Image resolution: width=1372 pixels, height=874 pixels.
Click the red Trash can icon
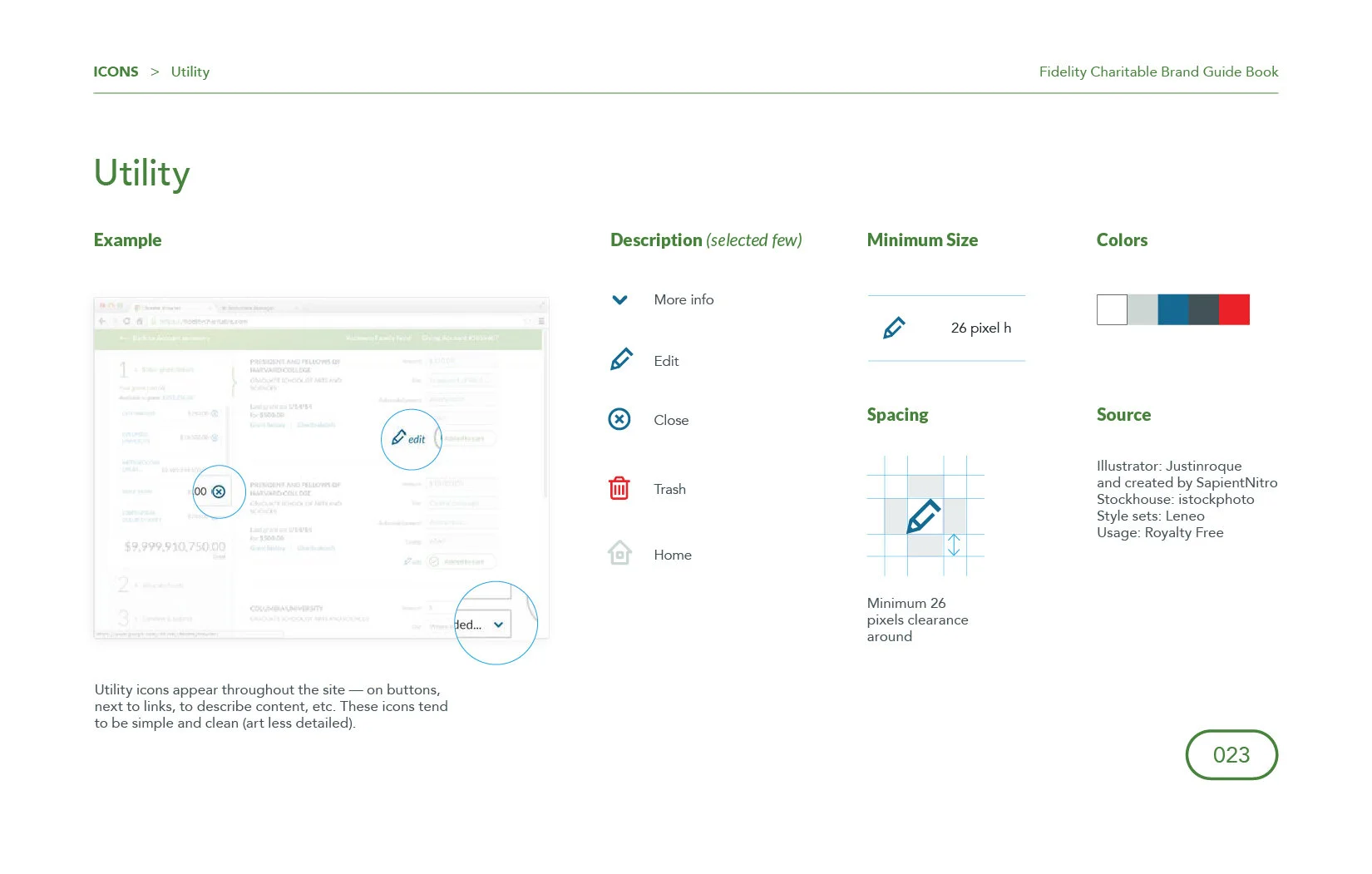(x=619, y=488)
